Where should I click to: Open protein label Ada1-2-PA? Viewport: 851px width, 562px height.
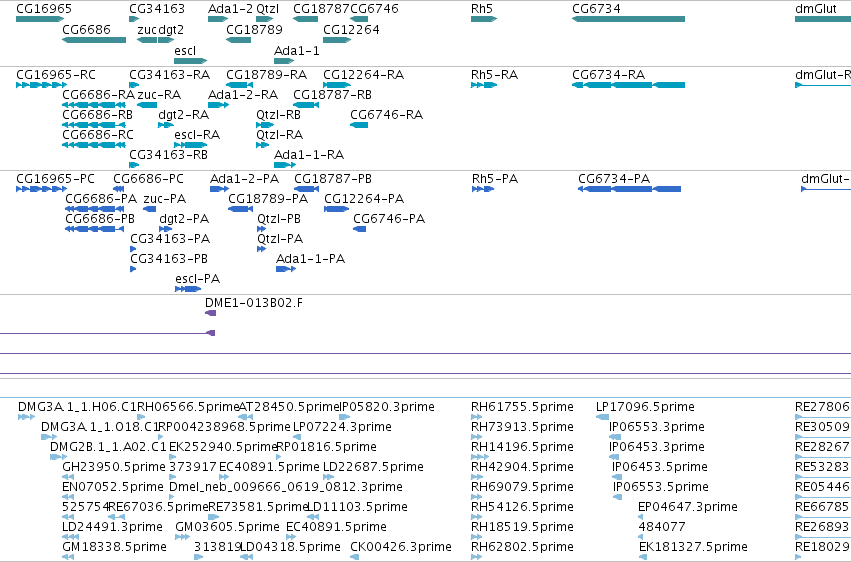point(244,178)
